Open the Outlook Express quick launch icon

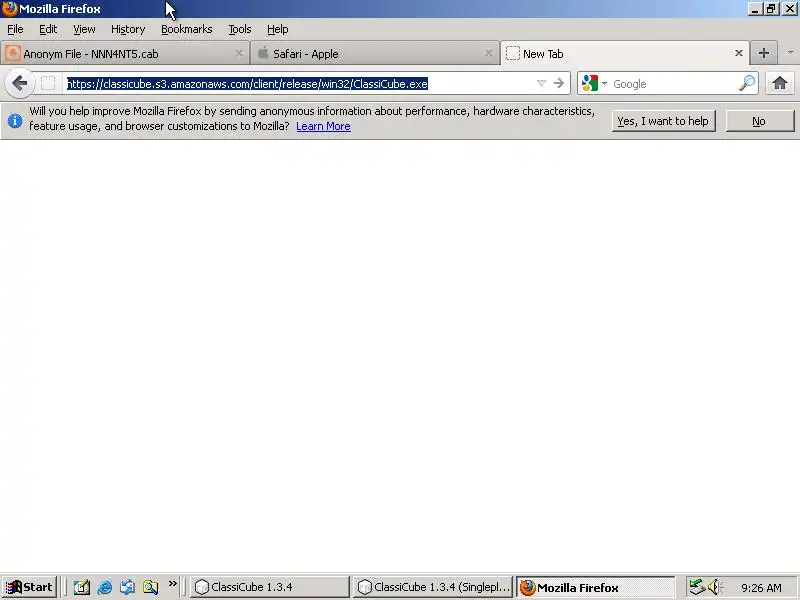click(x=127, y=587)
